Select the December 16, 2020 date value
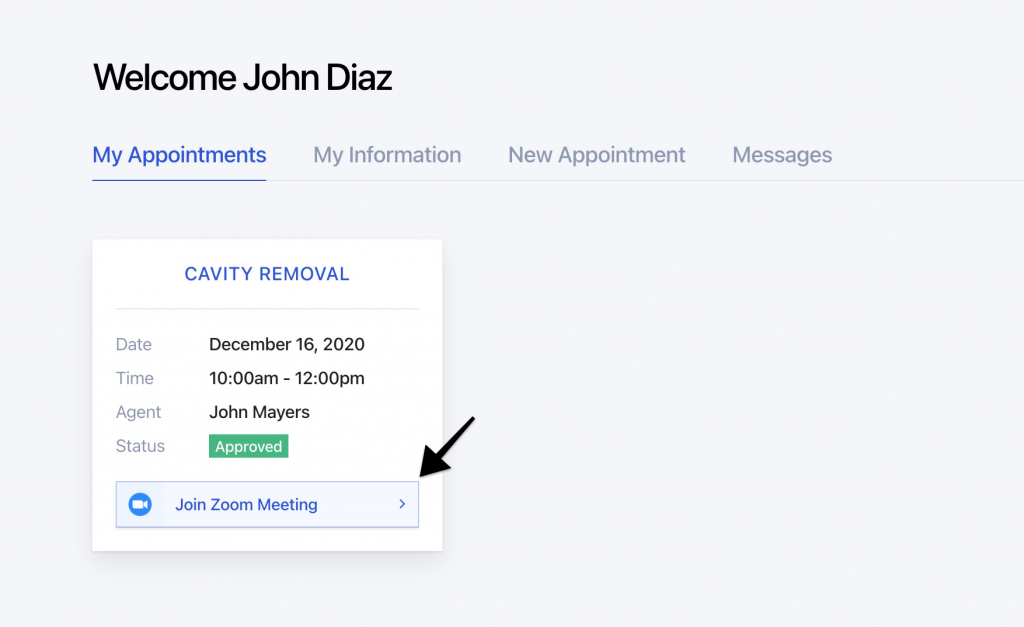Viewport: 1024px width, 627px height. (x=287, y=344)
